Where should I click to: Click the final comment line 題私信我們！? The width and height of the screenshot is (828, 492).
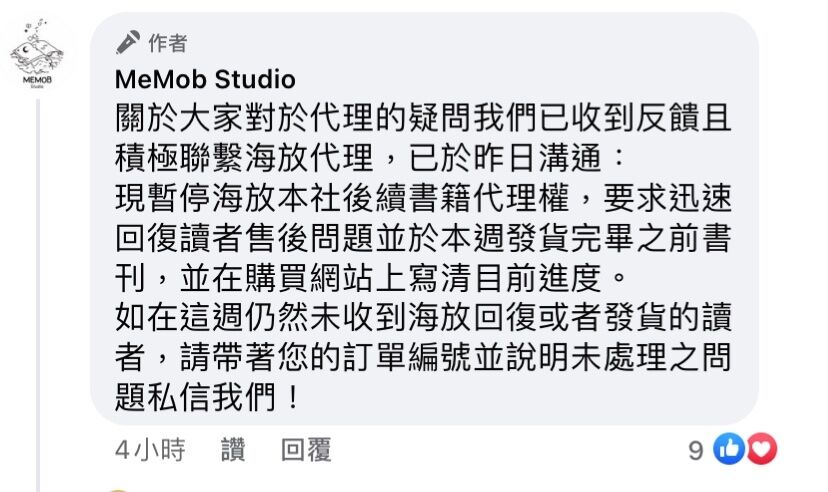pos(208,397)
